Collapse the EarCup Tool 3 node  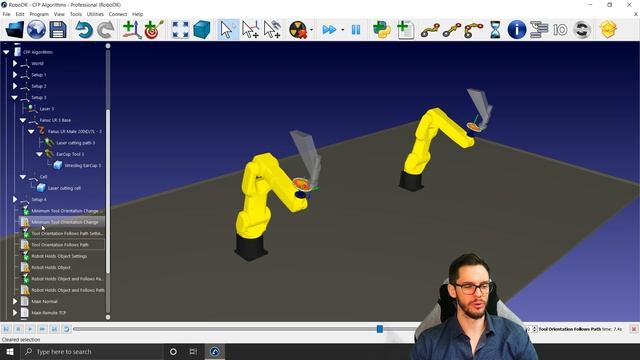(39, 154)
